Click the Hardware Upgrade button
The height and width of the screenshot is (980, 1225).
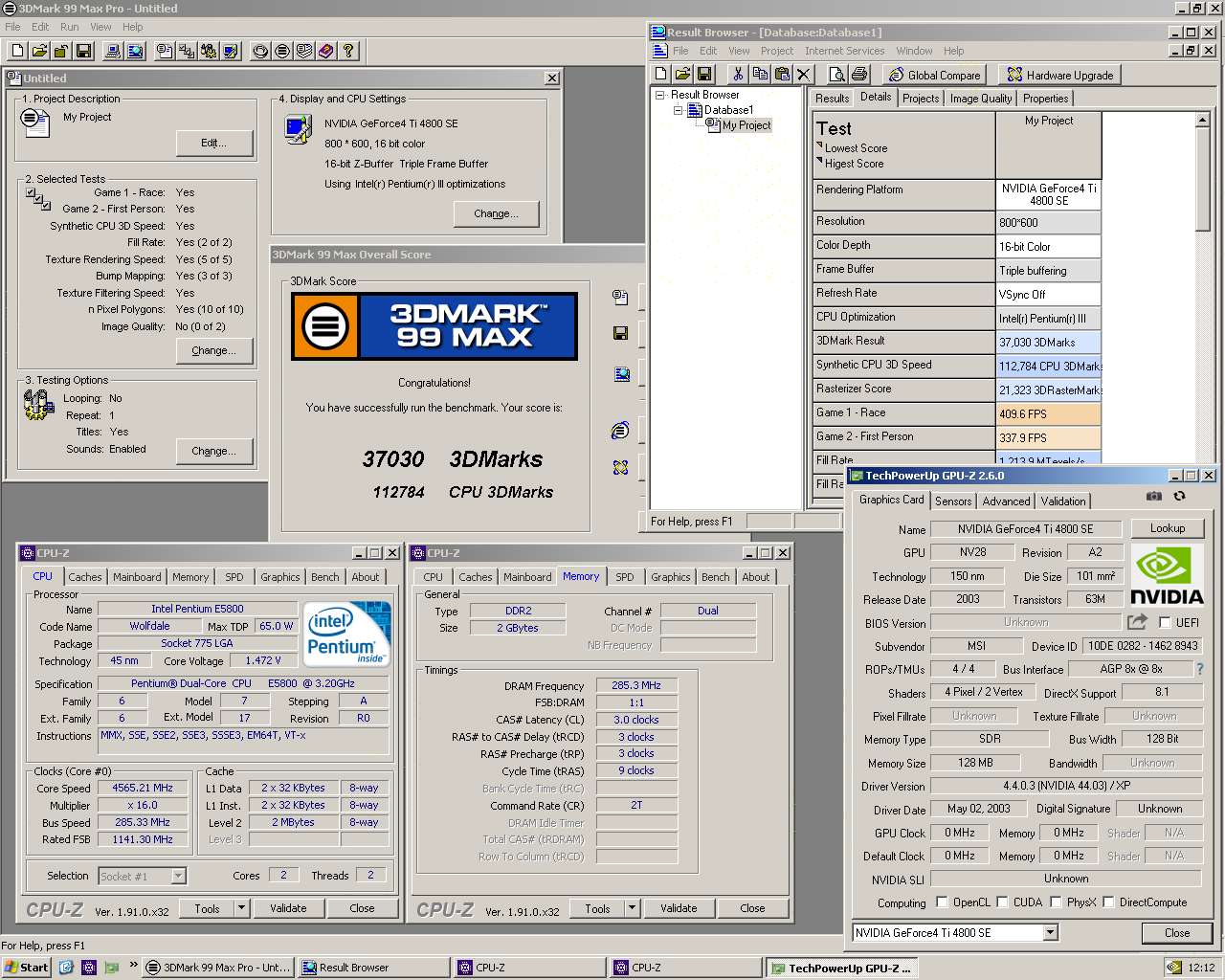pyautogui.click(x=1060, y=75)
